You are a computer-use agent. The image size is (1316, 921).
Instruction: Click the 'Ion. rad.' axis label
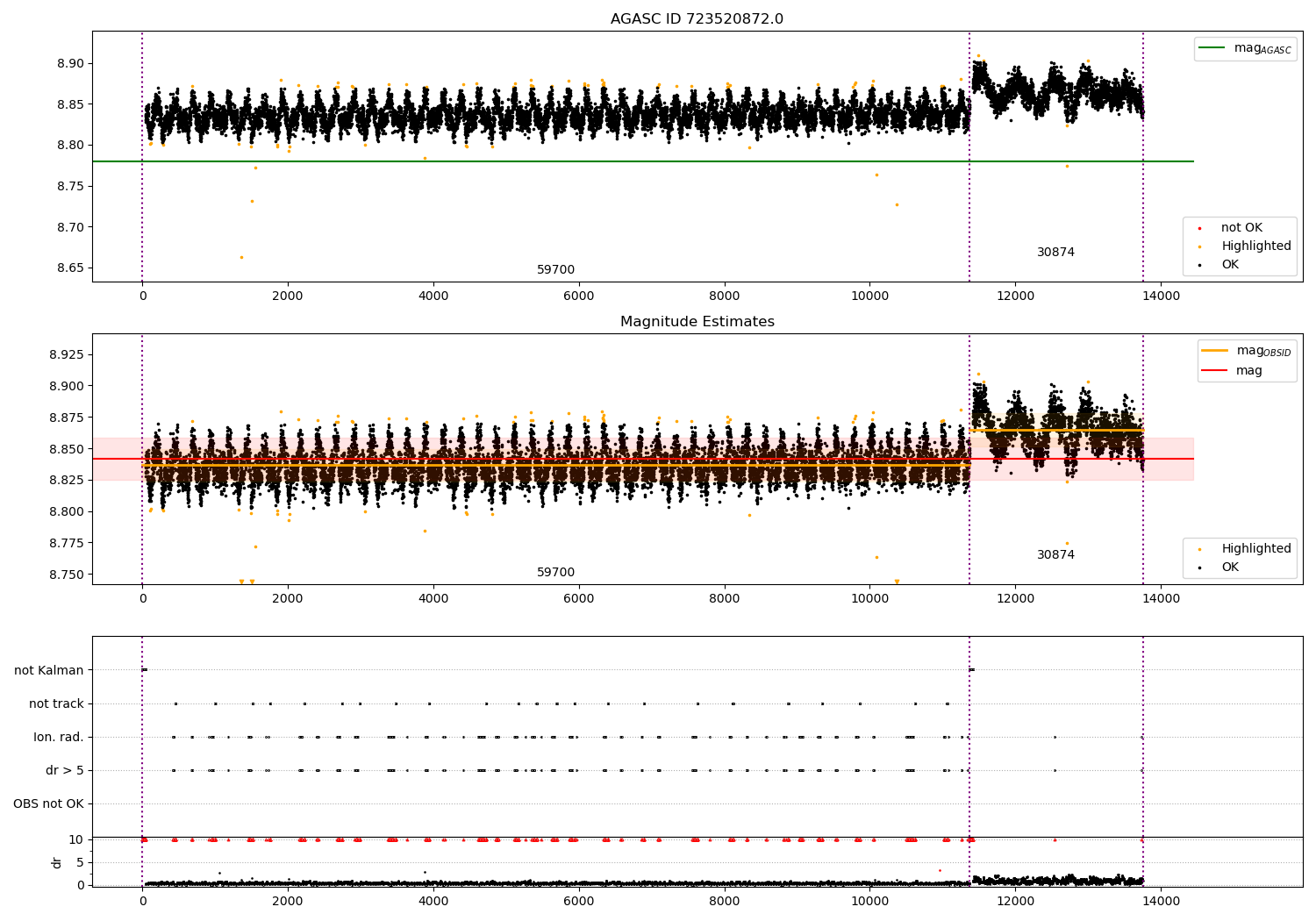(x=59, y=738)
